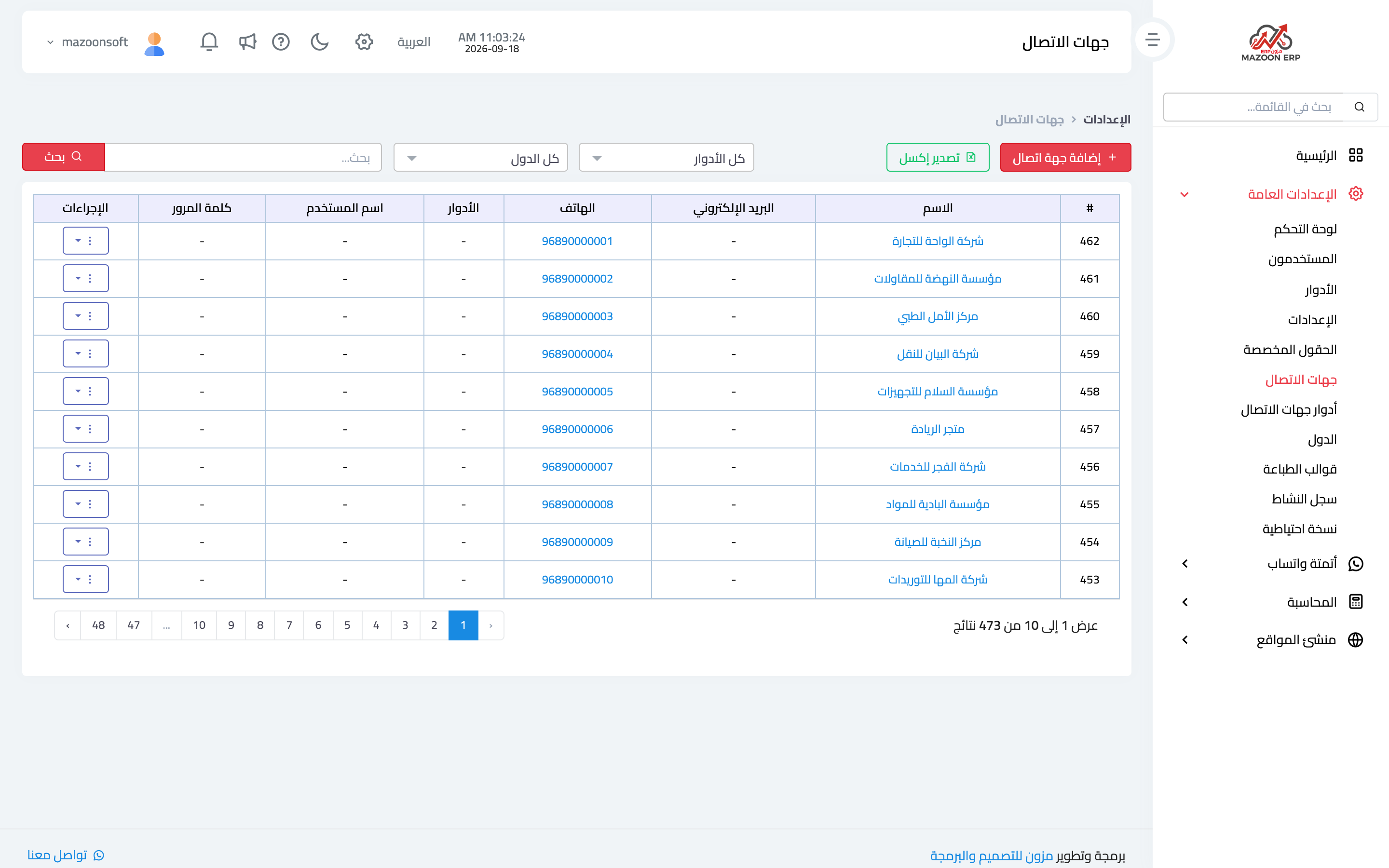Click the منشئ المواقع globe icon
This screenshot has height=868, width=1389.
tap(1356, 639)
